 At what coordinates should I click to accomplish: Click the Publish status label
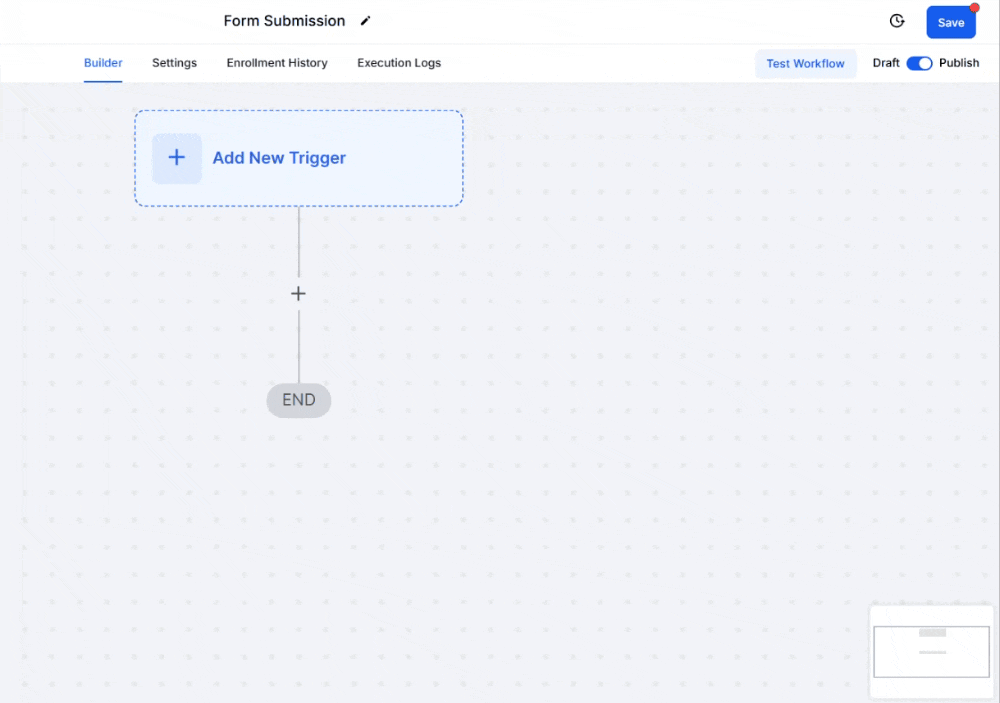tap(959, 63)
